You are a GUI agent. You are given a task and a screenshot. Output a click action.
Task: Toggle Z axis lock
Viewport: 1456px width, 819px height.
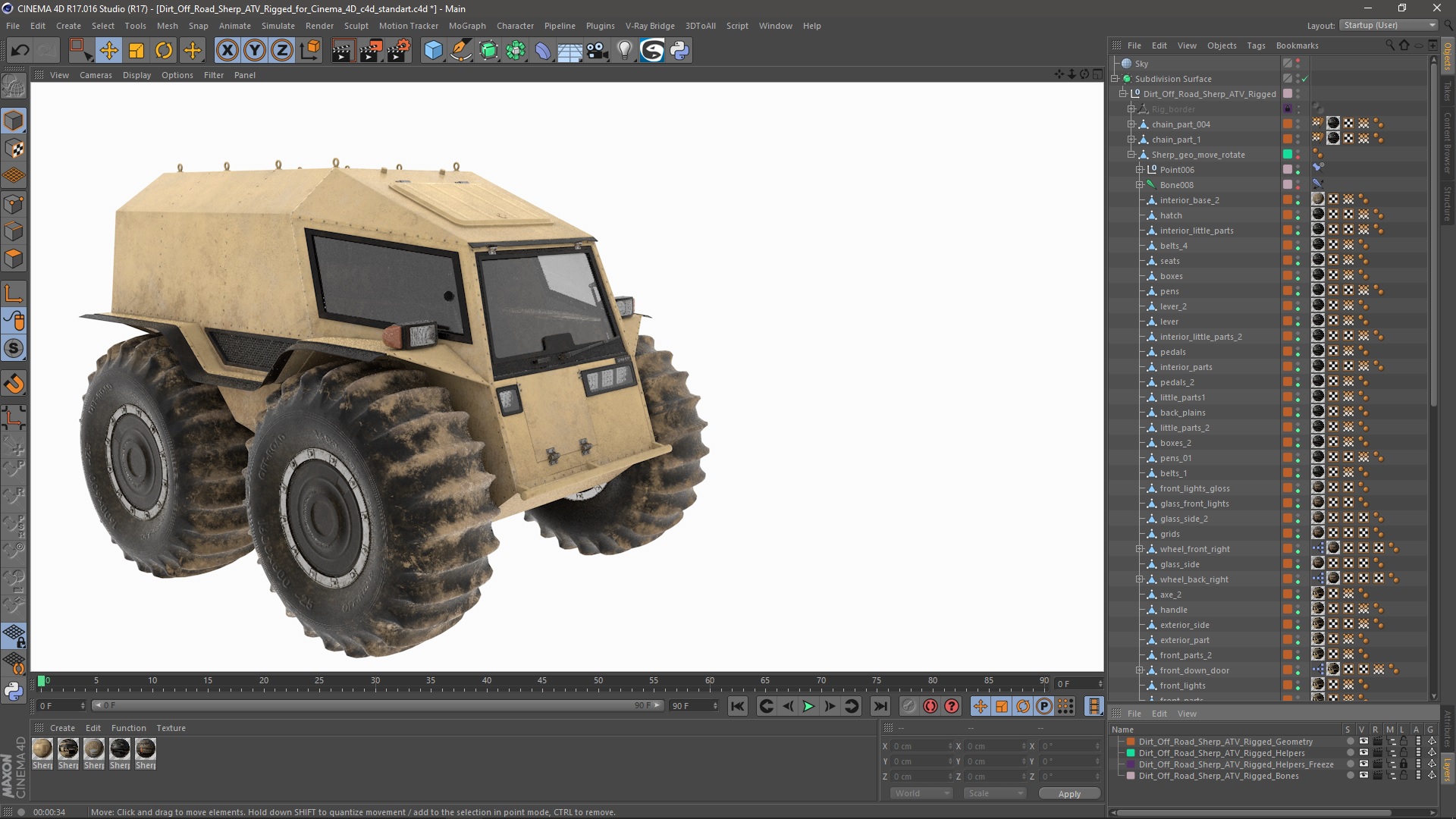(x=282, y=51)
